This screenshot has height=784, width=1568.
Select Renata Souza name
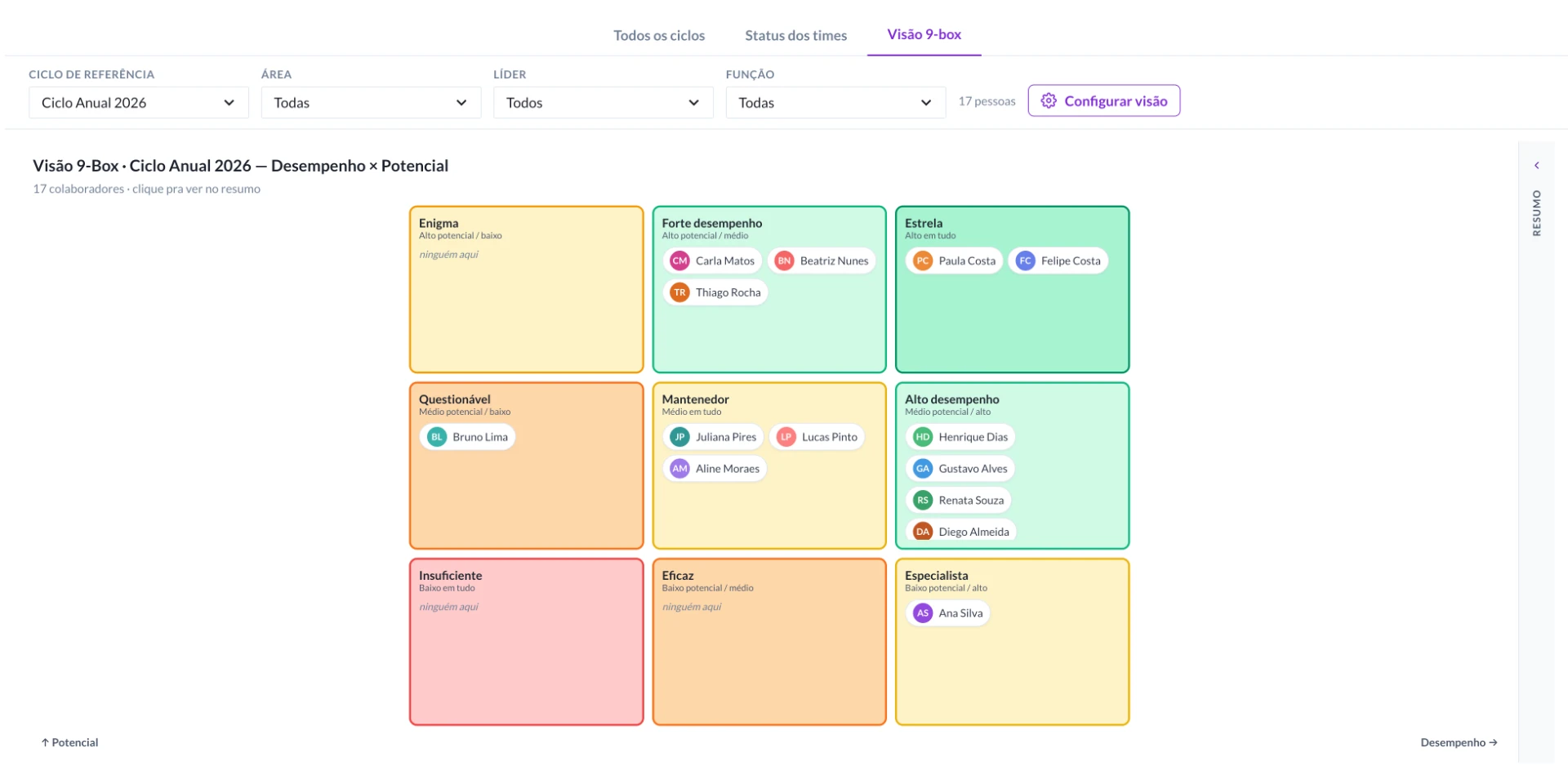point(971,500)
